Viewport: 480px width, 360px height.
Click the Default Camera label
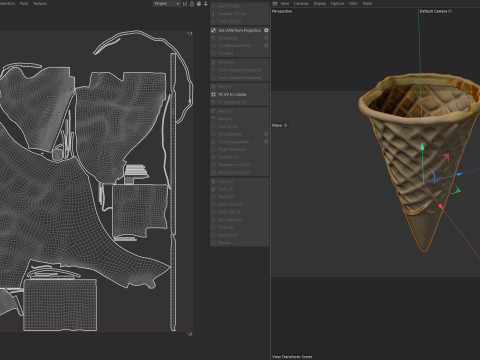coord(433,11)
